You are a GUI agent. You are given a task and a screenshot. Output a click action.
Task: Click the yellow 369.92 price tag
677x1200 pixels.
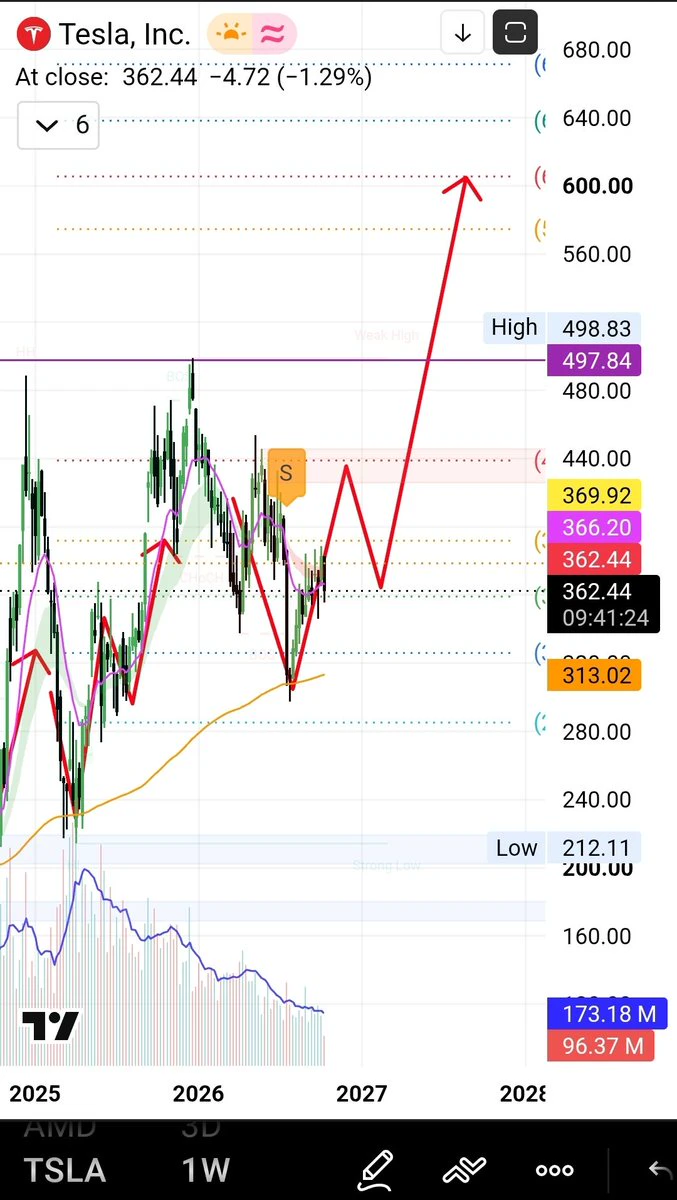tap(594, 495)
